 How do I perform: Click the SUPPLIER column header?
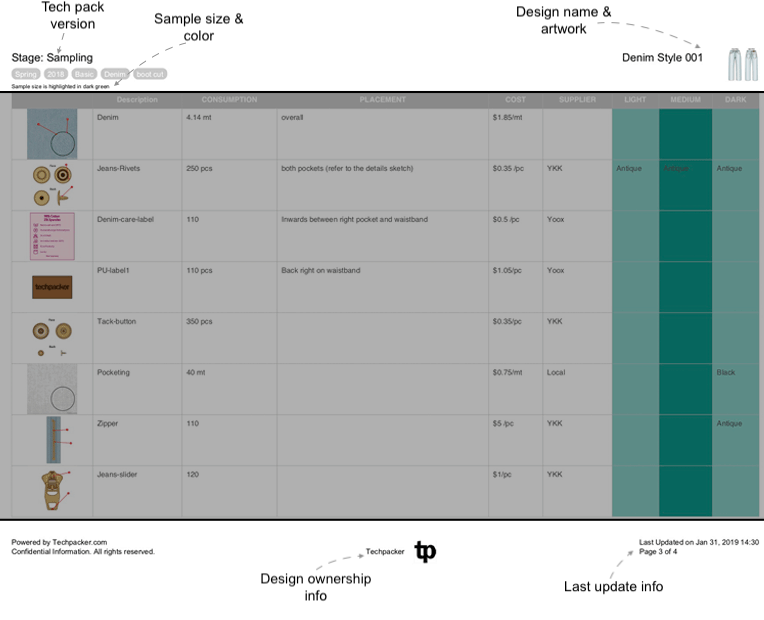tap(577, 99)
